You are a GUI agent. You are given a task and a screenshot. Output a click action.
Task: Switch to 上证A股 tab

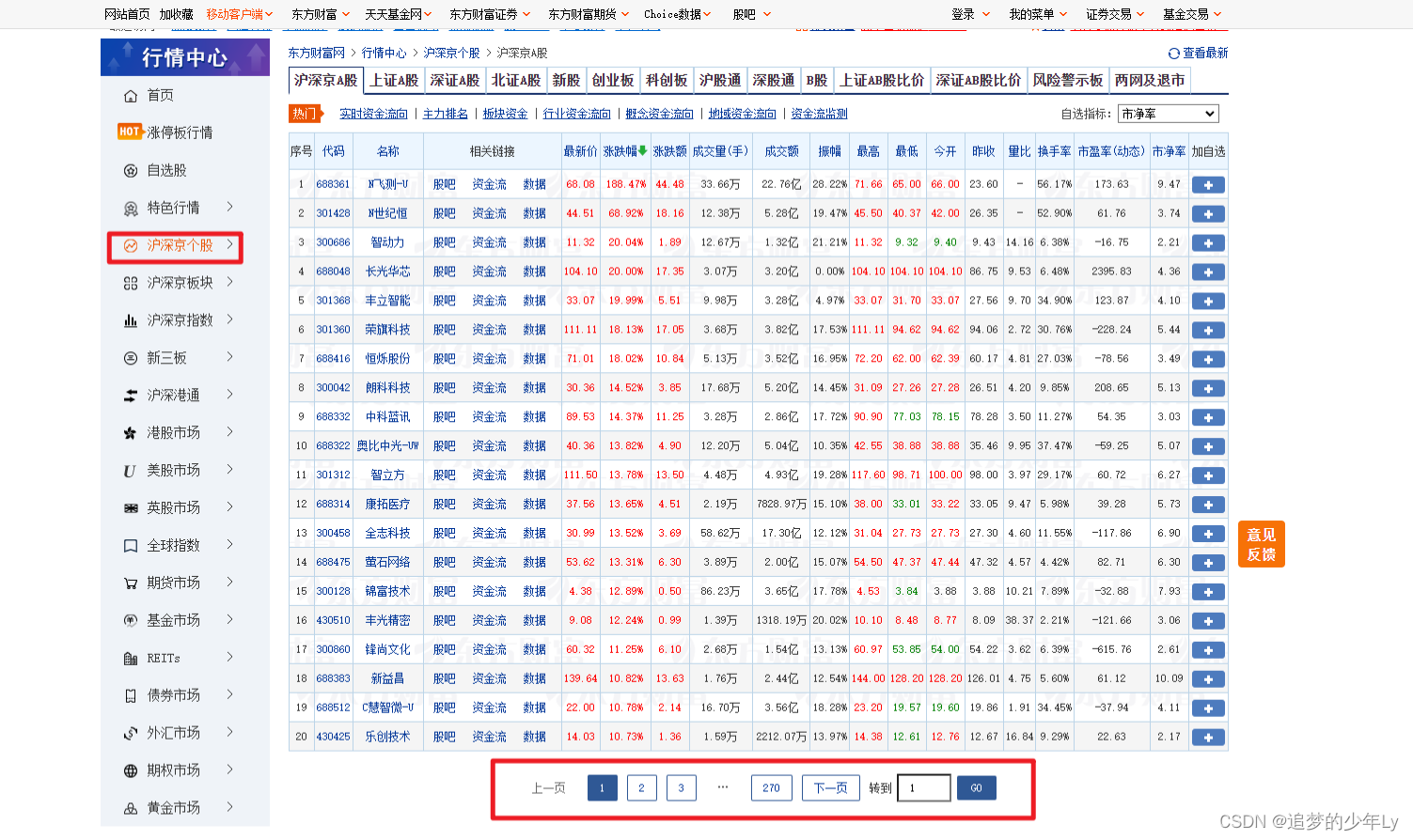[394, 81]
